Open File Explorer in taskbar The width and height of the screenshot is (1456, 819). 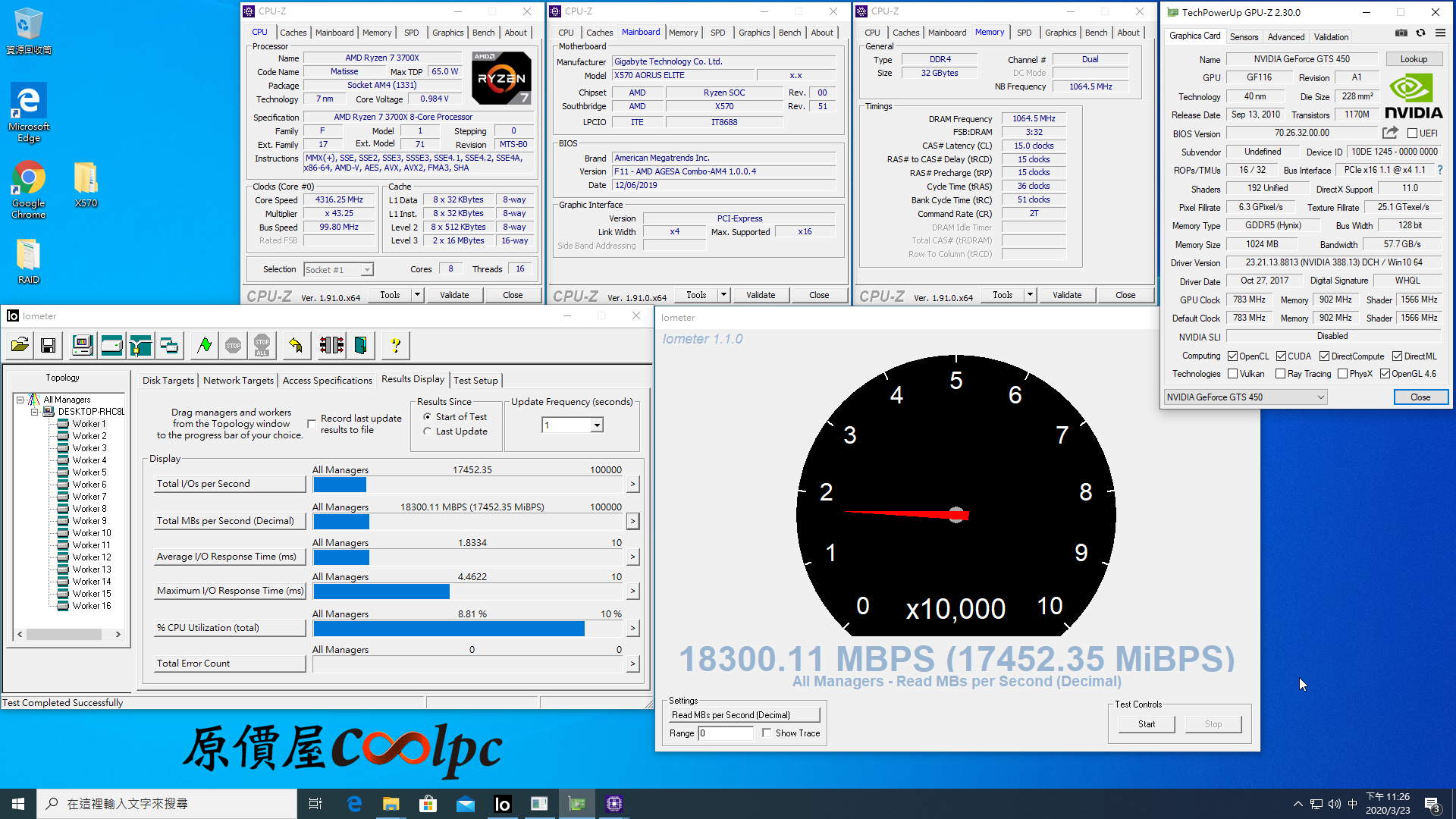tap(391, 804)
